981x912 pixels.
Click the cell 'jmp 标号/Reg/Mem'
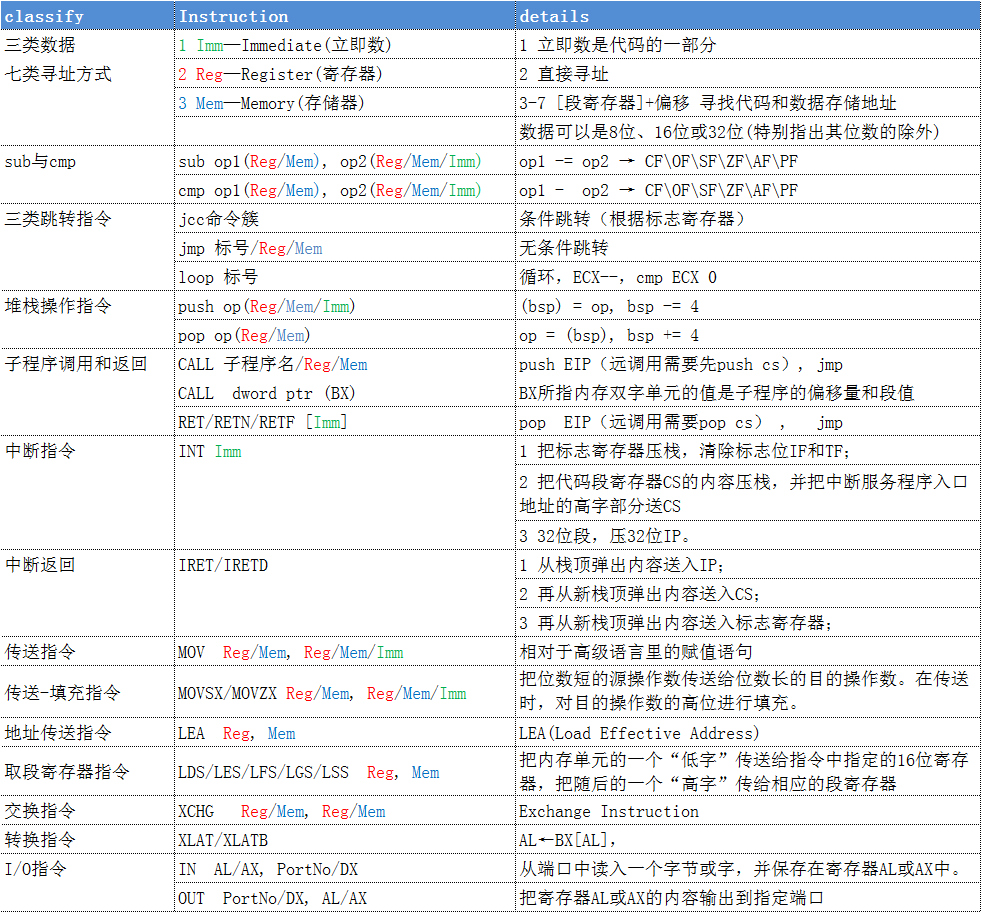point(345,248)
